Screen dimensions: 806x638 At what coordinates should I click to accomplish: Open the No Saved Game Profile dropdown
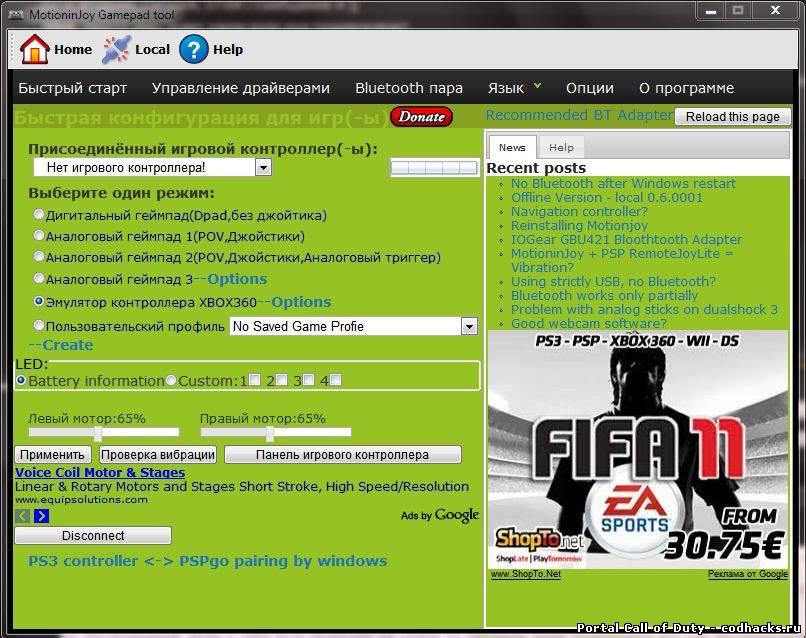pyautogui.click(x=354, y=326)
